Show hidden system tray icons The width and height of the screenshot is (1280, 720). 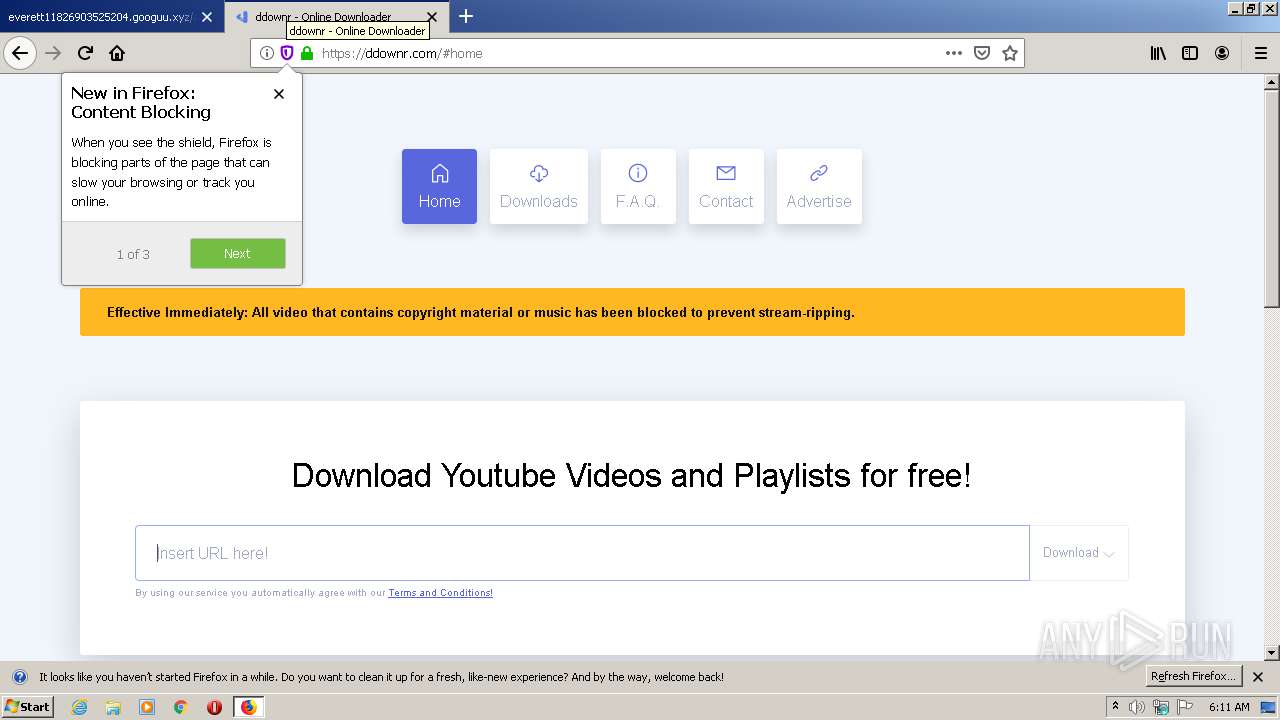[1115, 707]
